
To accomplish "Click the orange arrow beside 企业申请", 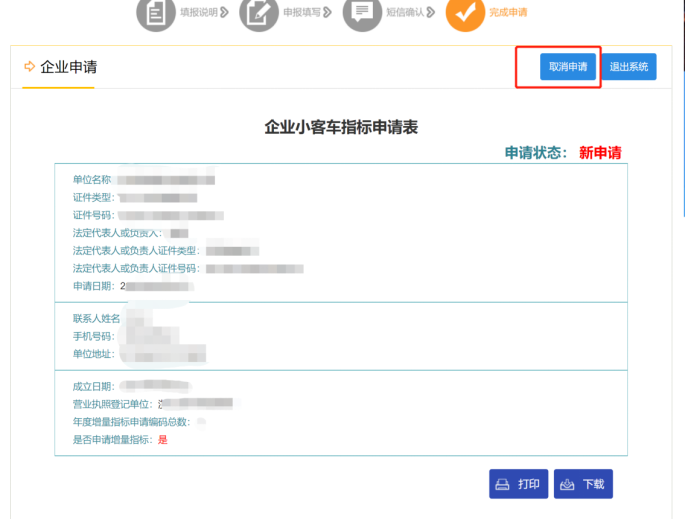I will tap(29, 67).
